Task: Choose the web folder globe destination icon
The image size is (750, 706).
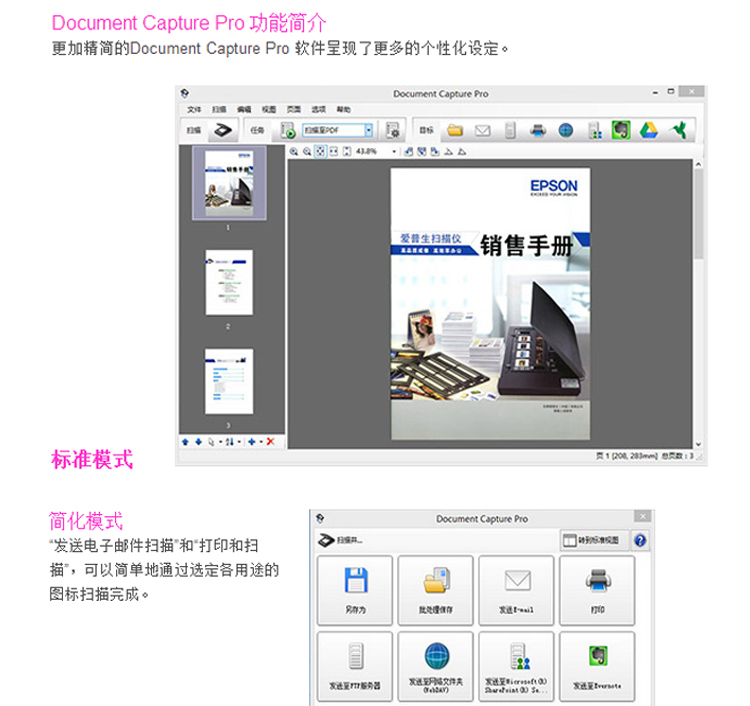Action: (x=566, y=130)
